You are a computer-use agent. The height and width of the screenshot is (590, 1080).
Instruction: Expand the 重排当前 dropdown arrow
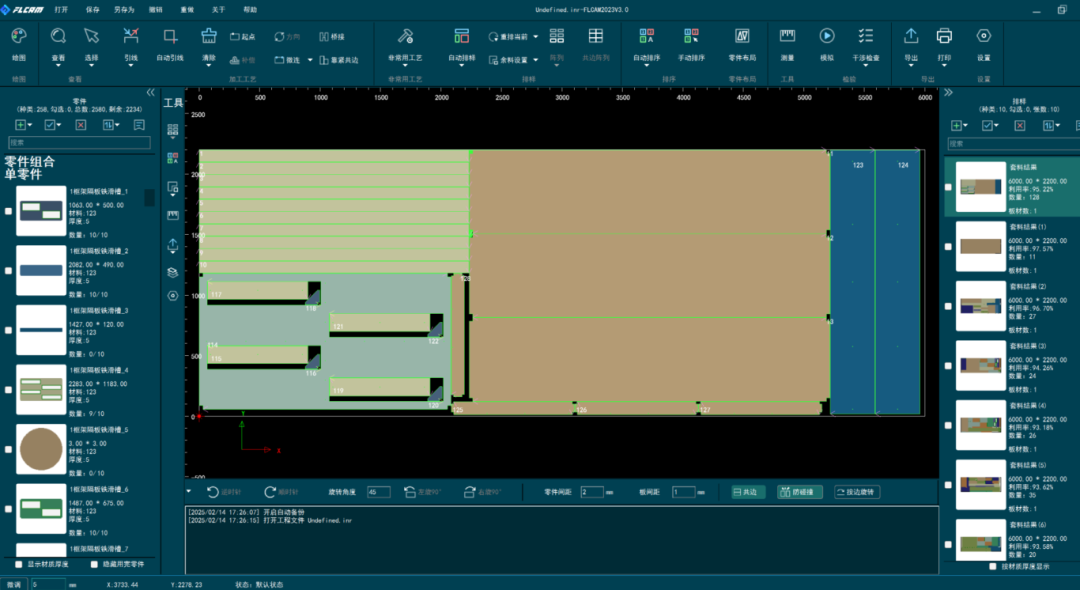coord(536,37)
